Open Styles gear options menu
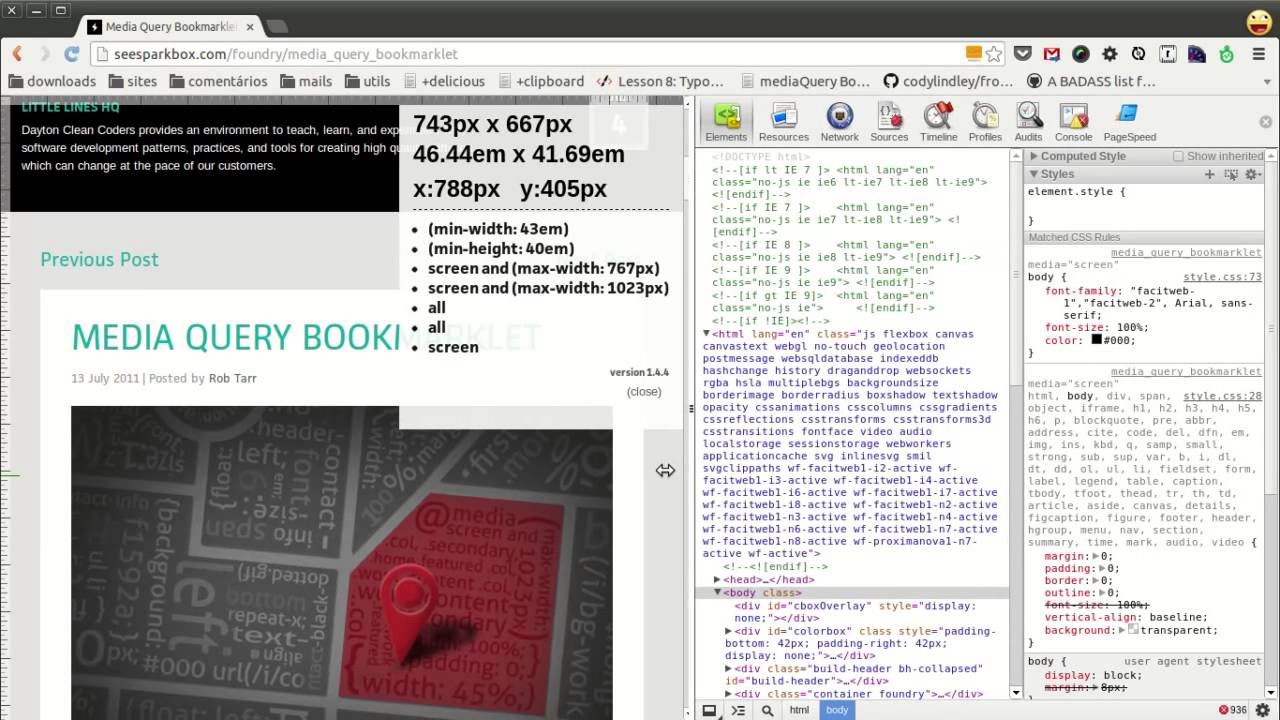Viewport: 1280px width, 720px height. coord(1252,174)
